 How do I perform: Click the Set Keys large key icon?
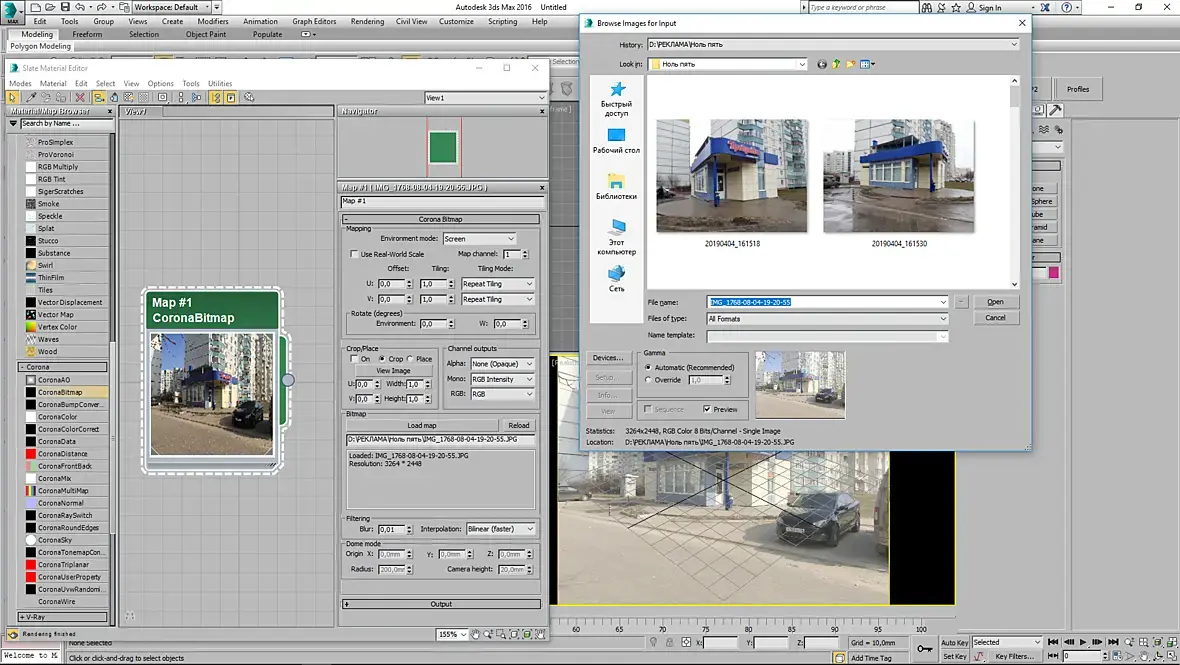[925, 650]
